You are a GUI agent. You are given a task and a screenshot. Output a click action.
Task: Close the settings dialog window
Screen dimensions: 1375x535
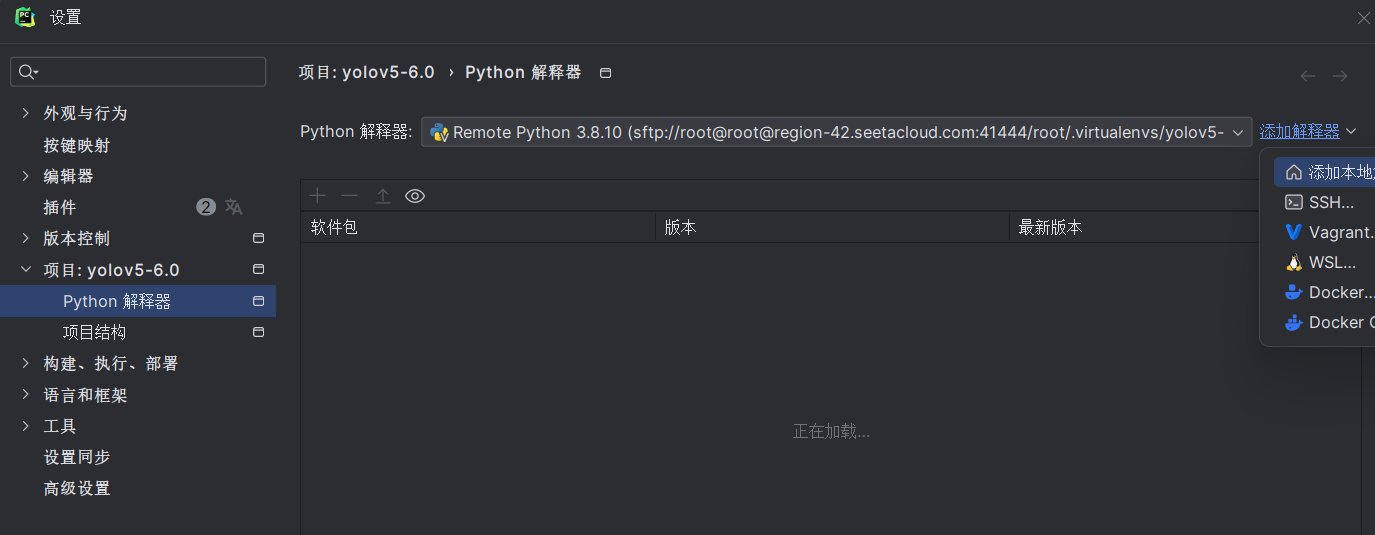click(x=1363, y=18)
